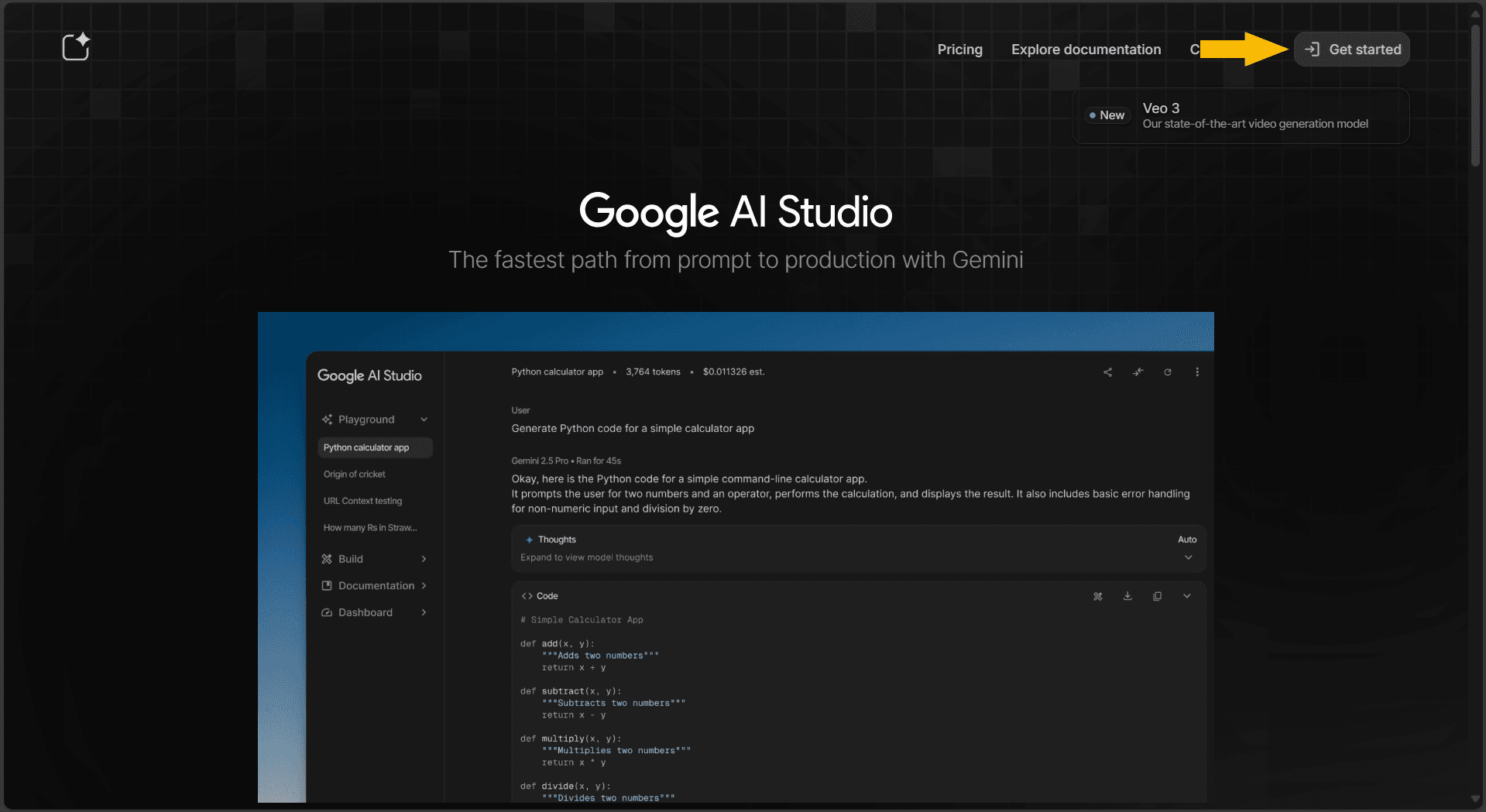This screenshot has width=1486, height=812.
Task: Select URL Context testing in the sidebar
Action: [x=362, y=501]
